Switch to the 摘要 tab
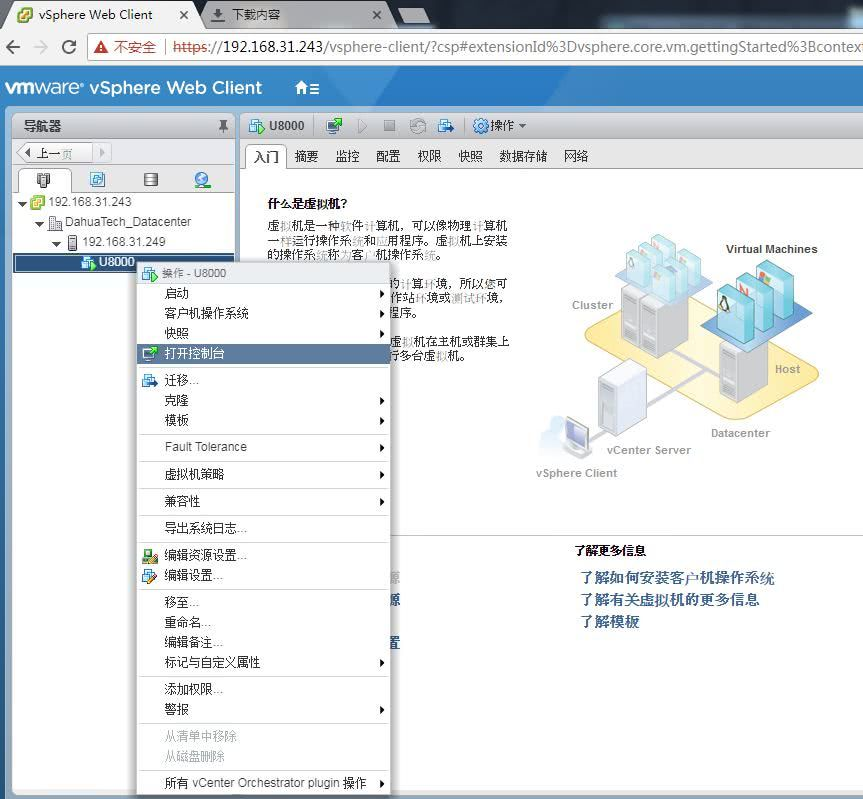Viewport: 863px width, 799px height. point(306,156)
